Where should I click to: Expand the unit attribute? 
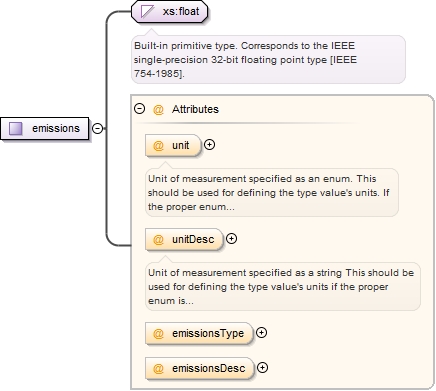click(x=209, y=145)
